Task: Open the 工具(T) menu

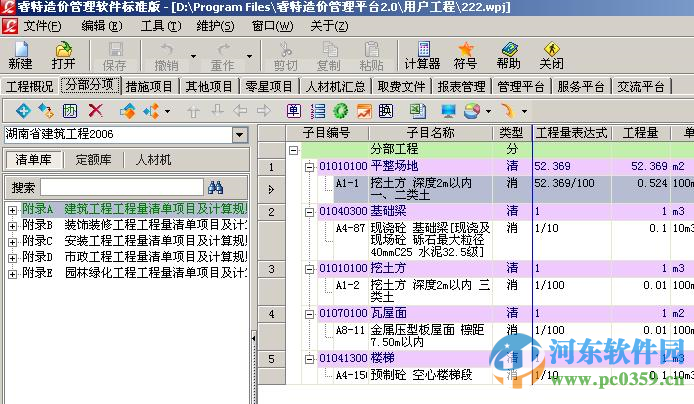Action: click(x=161, y=26)
